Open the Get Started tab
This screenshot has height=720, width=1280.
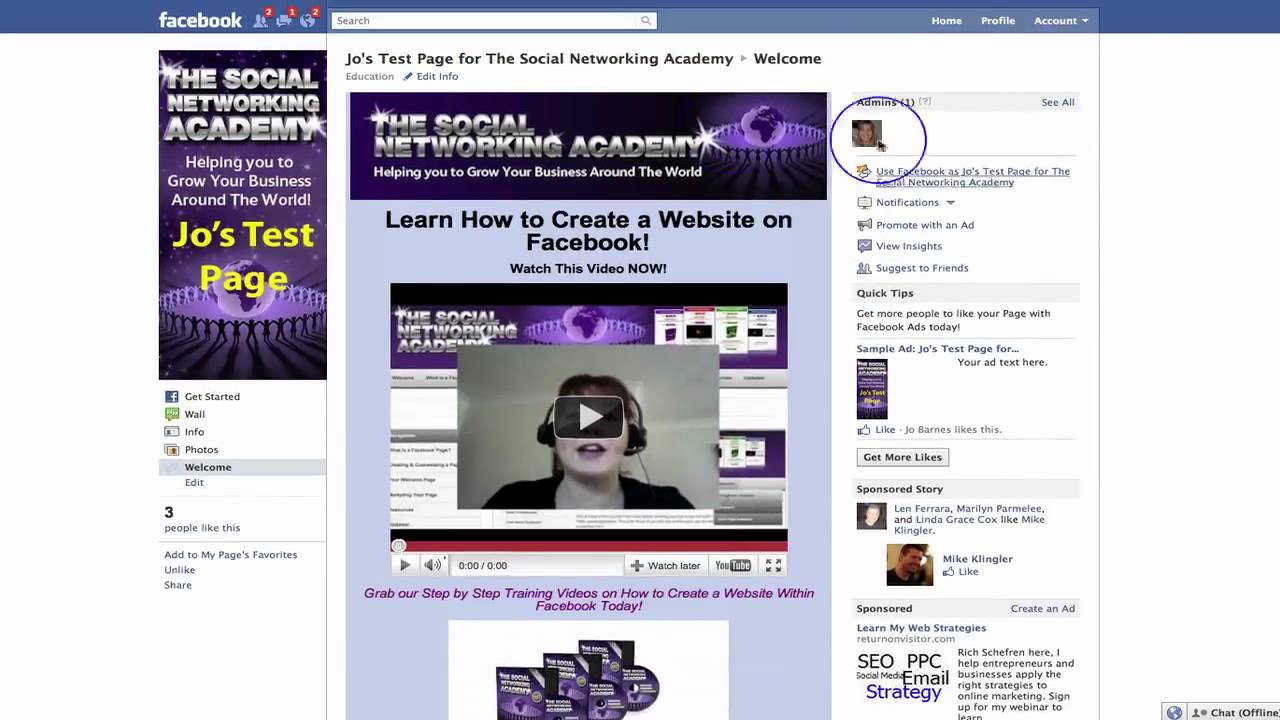coord(212,396)
